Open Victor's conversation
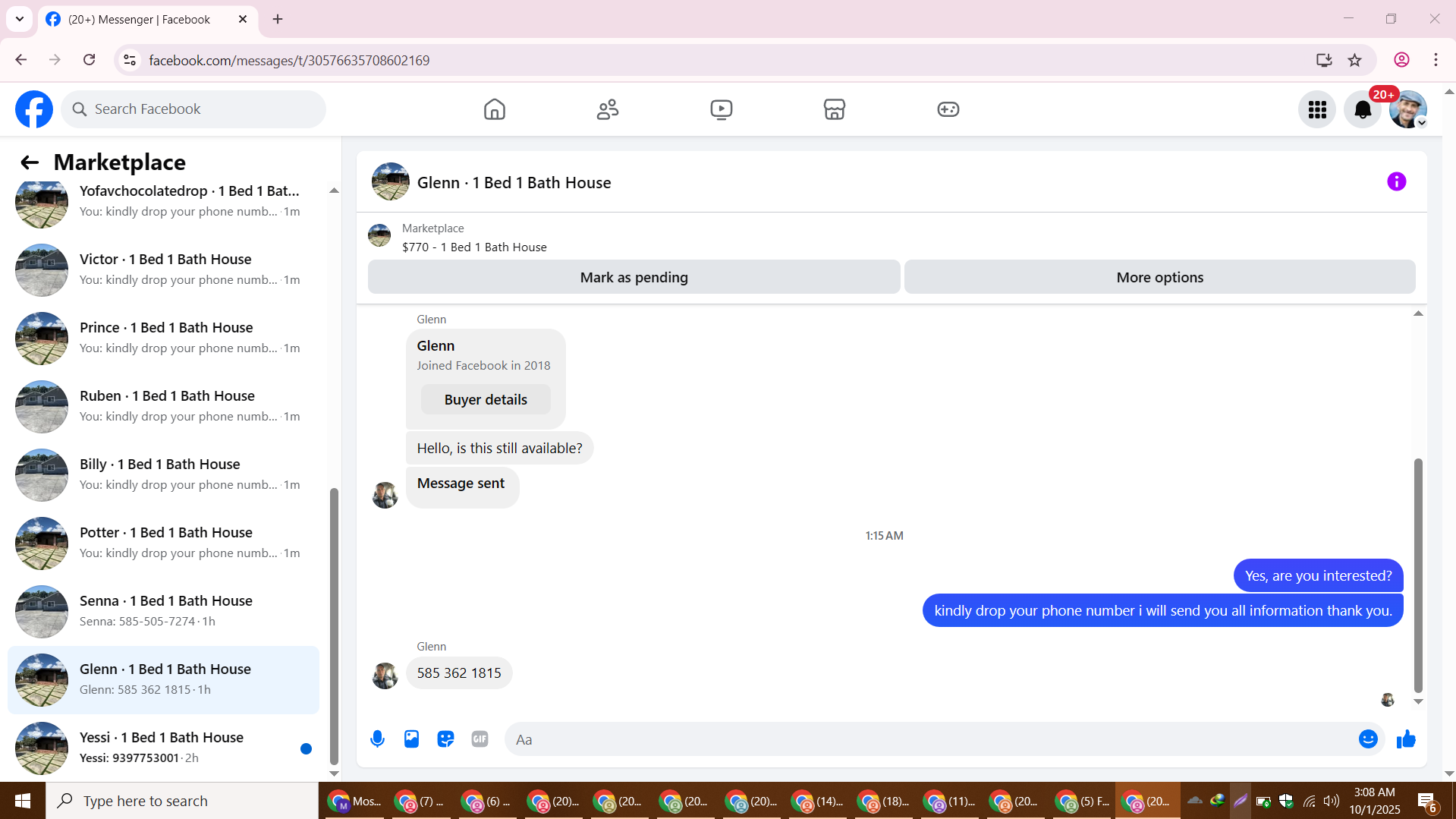Screen dimensions: 1456x819 163,269
